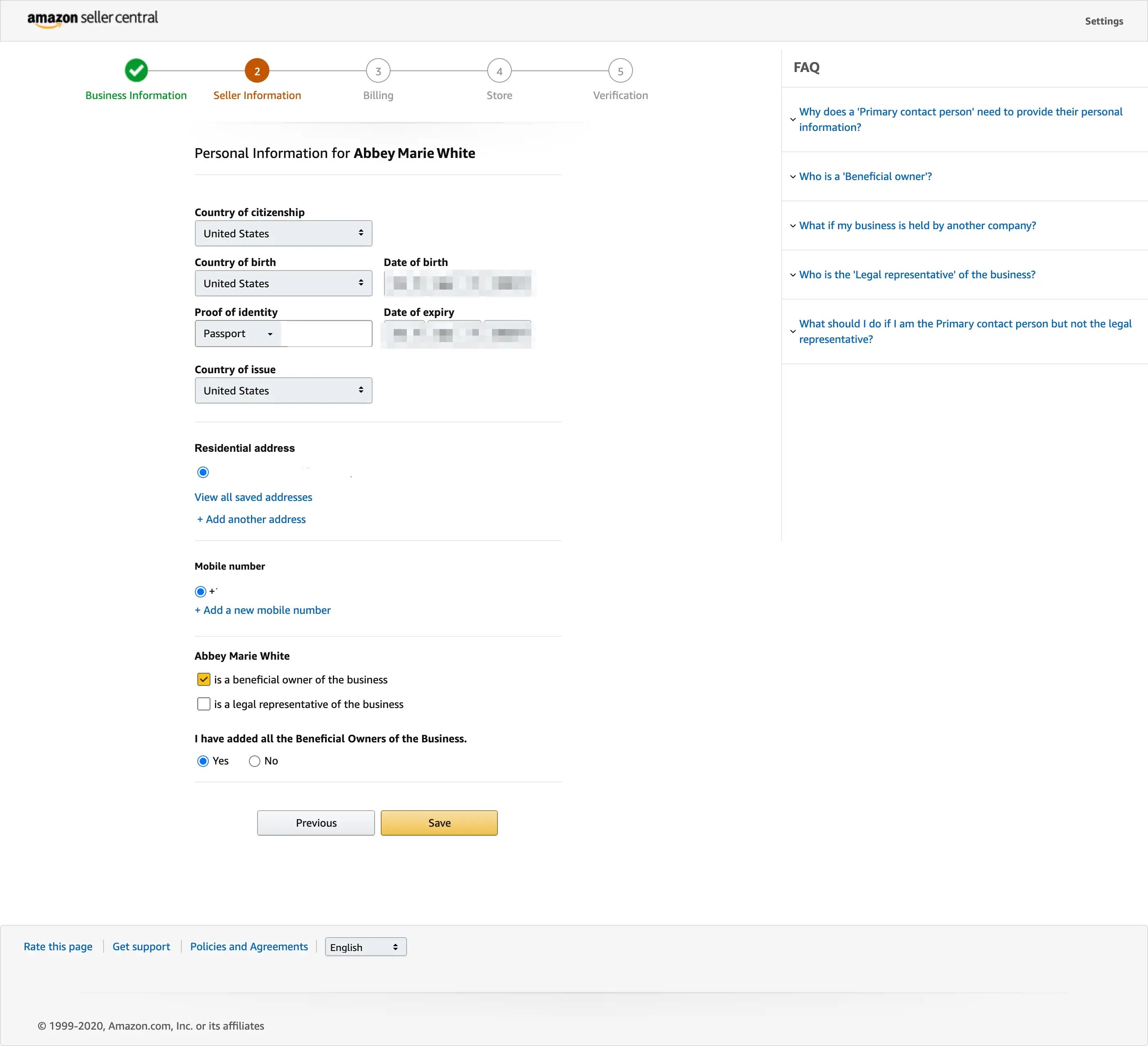Click the step 3 Billing circle

(x=378, y=70)
